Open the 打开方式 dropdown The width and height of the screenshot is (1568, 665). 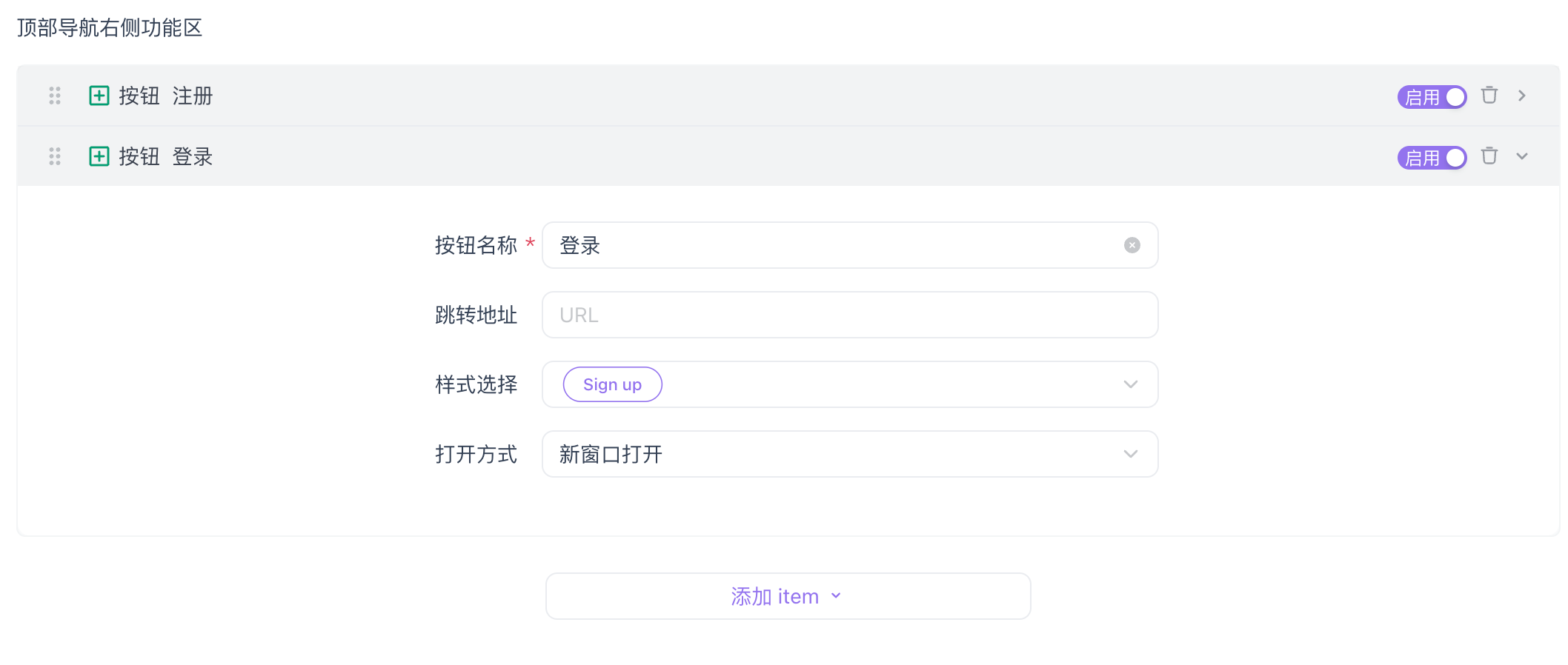[1130, 454]
